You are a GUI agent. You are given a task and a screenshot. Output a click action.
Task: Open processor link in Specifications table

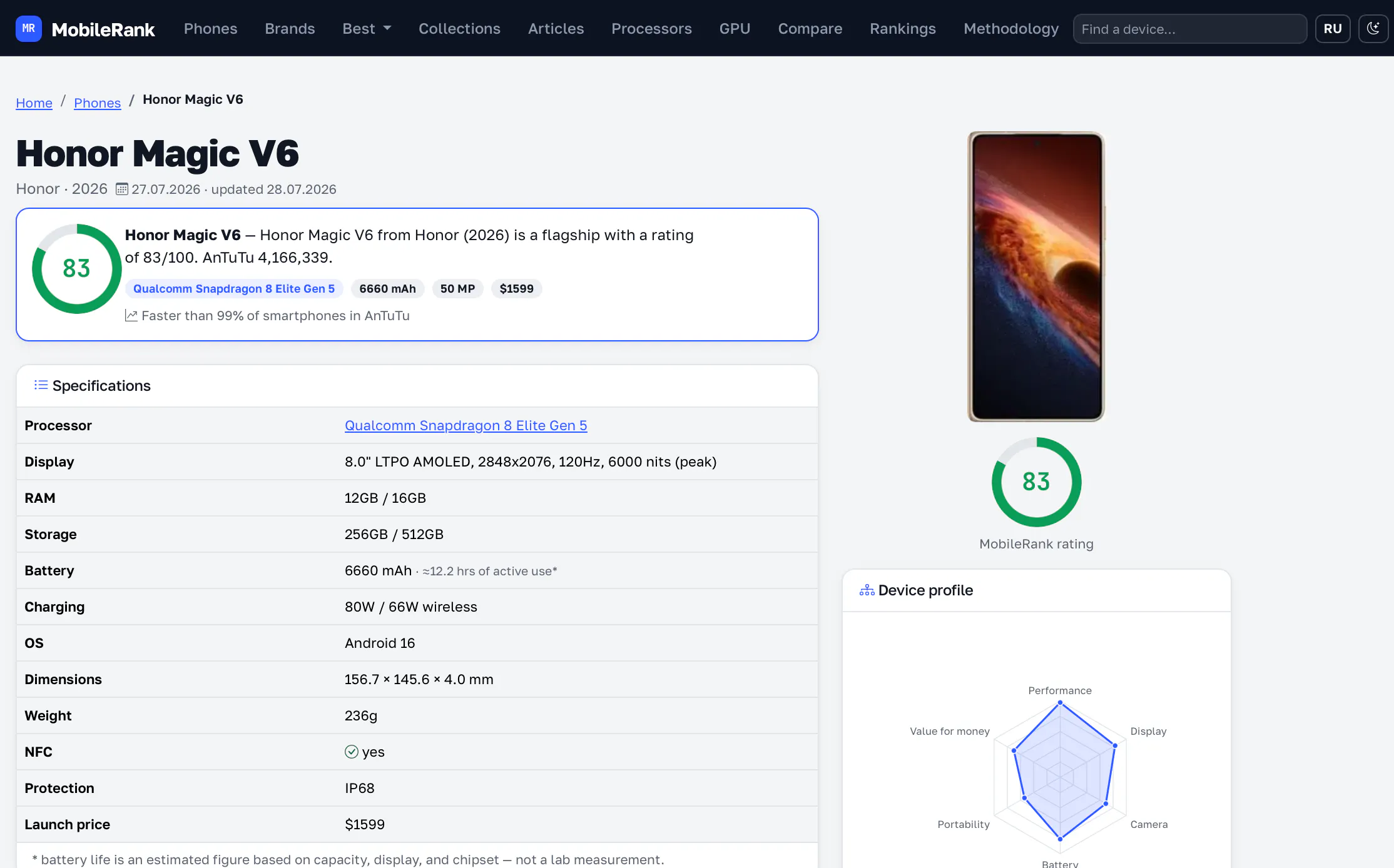466,425
